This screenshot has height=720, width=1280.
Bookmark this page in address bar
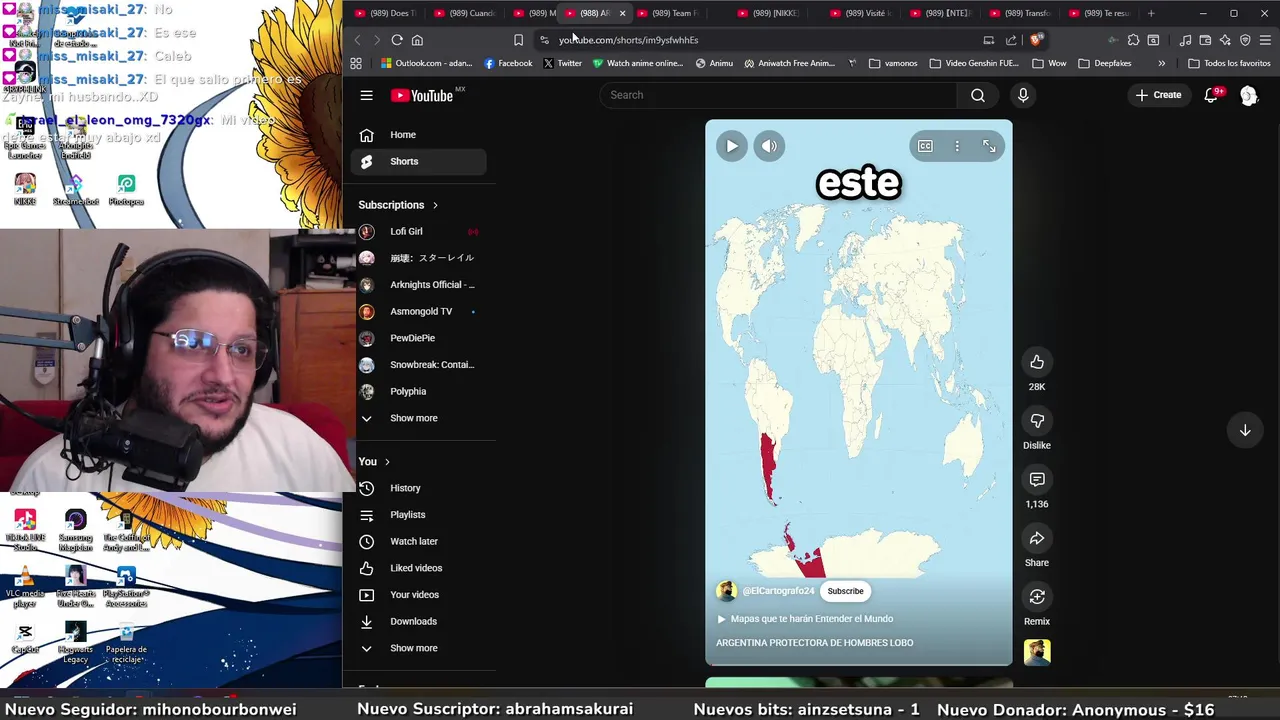pyautogui.click(x=518, y=40)
